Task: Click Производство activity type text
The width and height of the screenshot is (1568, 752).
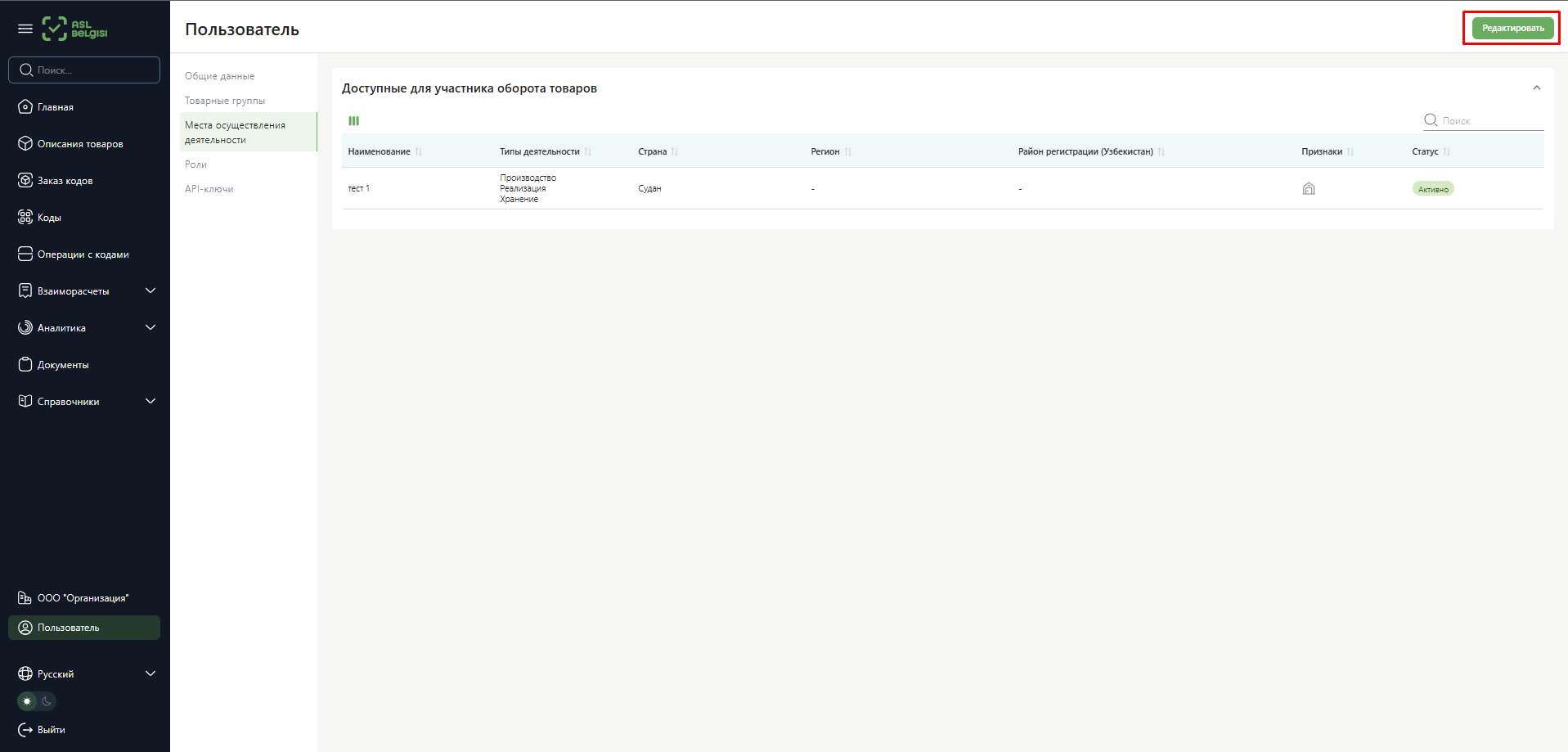Action: point(528,178)
